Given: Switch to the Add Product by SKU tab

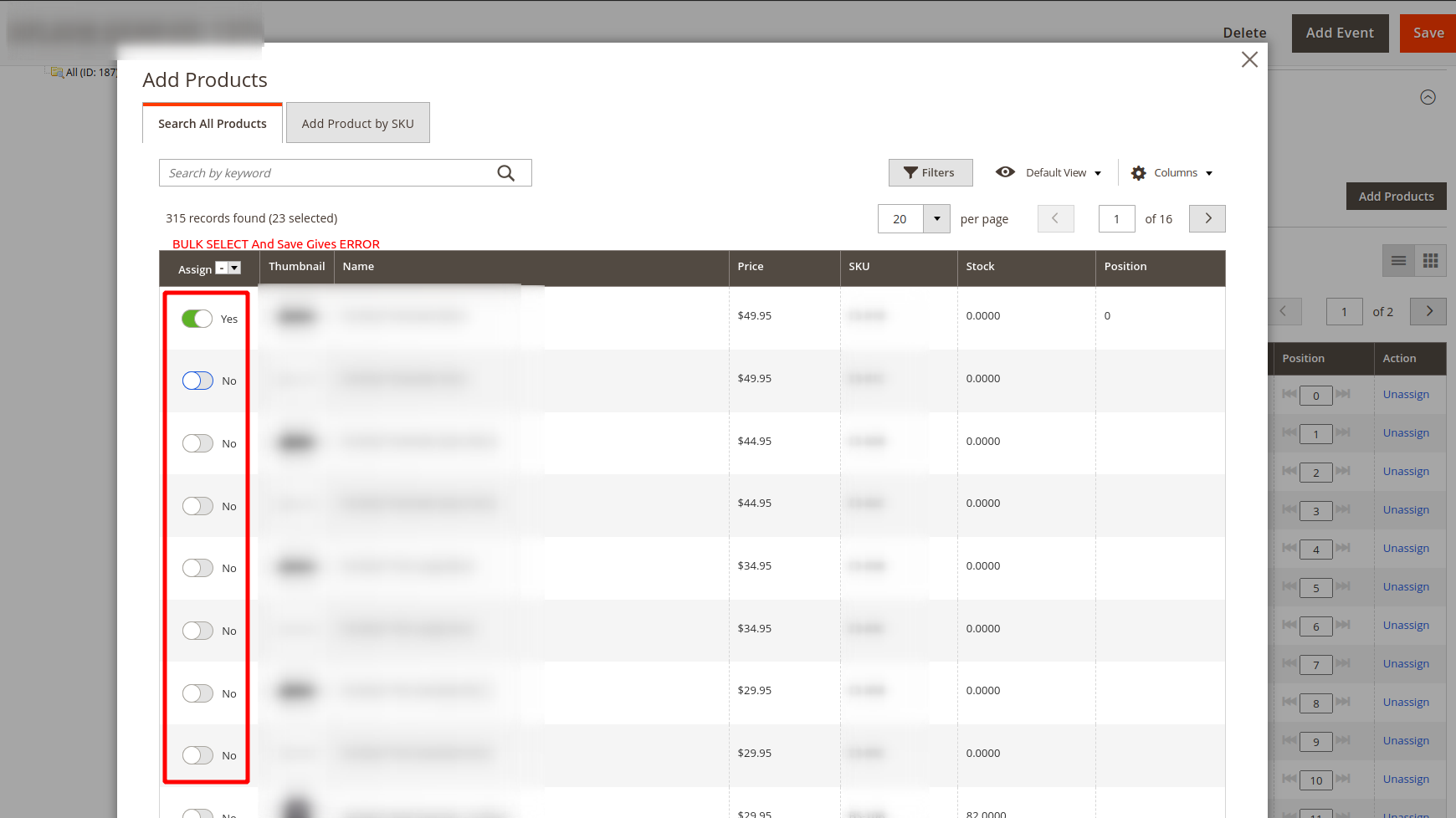Looking at the screenshot, I should 357,122.
